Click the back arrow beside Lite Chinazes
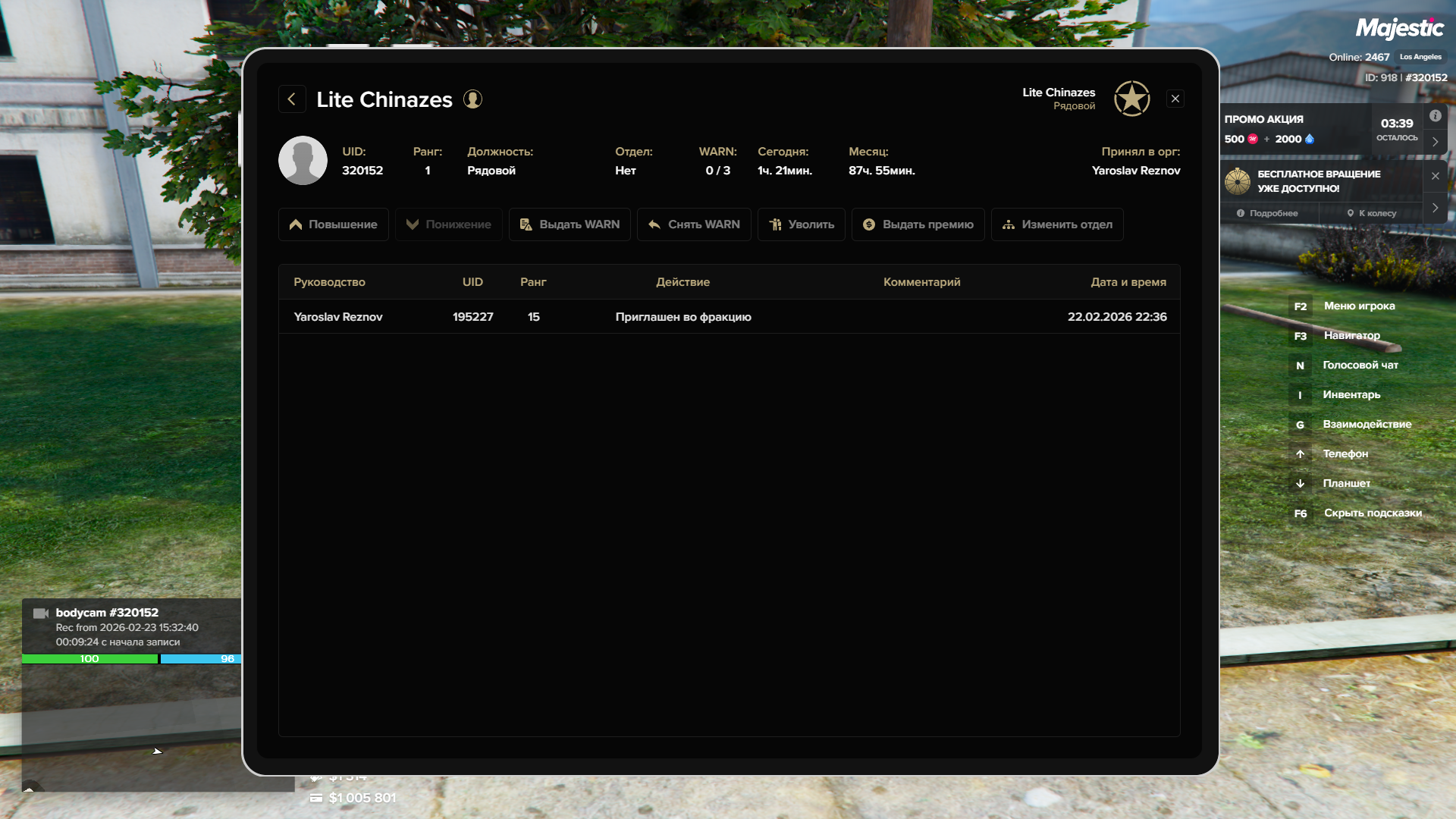 pyautogui.click(x=292, y=99)
